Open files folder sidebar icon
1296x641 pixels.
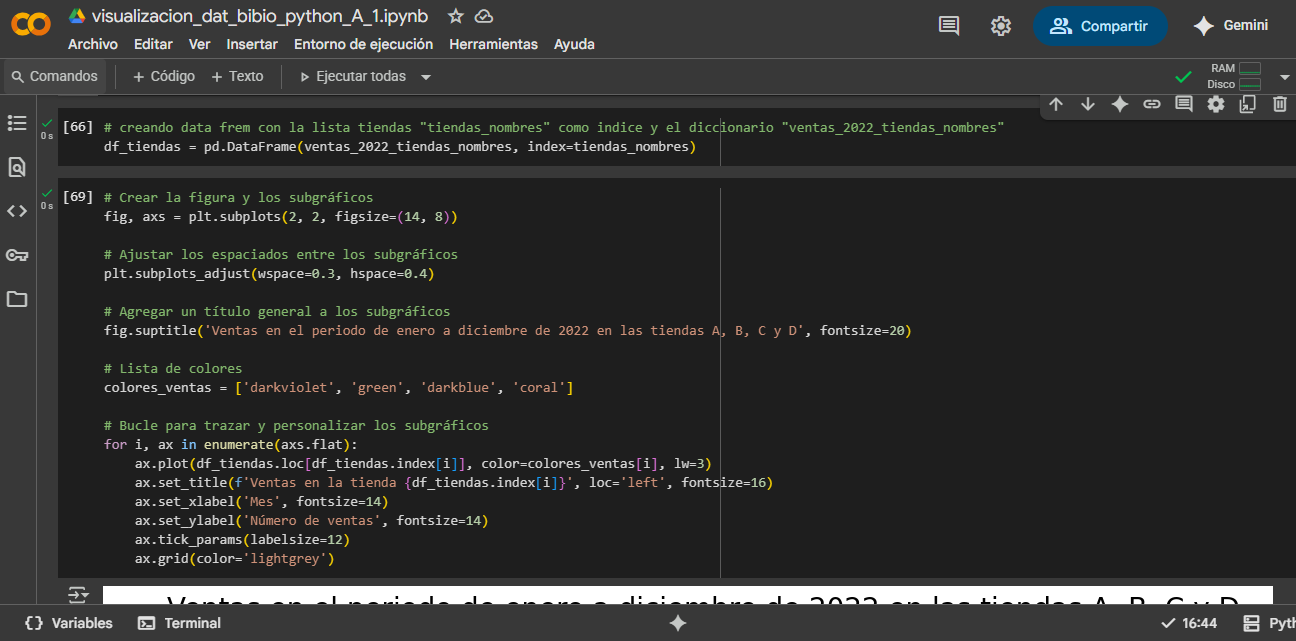click(x=17, y=299)
